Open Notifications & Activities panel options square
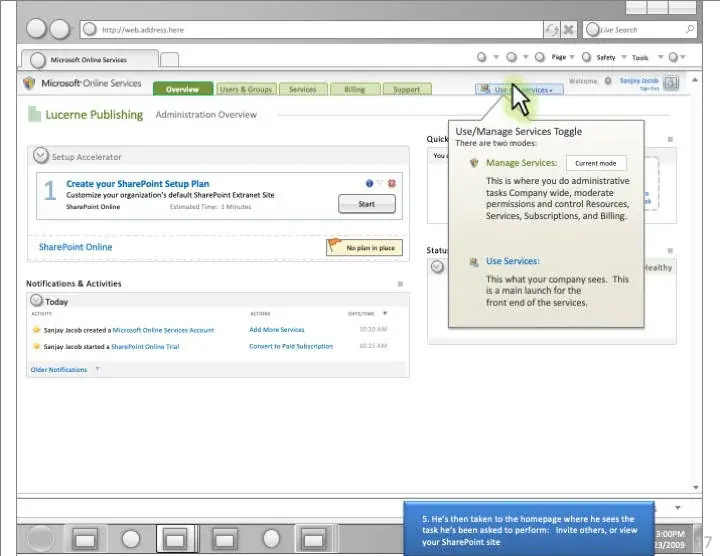 pos(400,284)
